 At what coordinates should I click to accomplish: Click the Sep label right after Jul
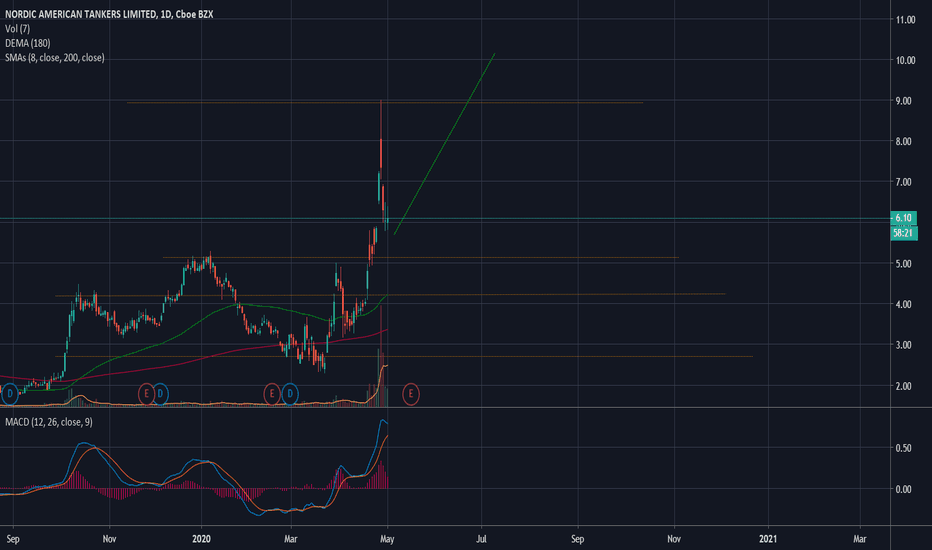point(578,539)
